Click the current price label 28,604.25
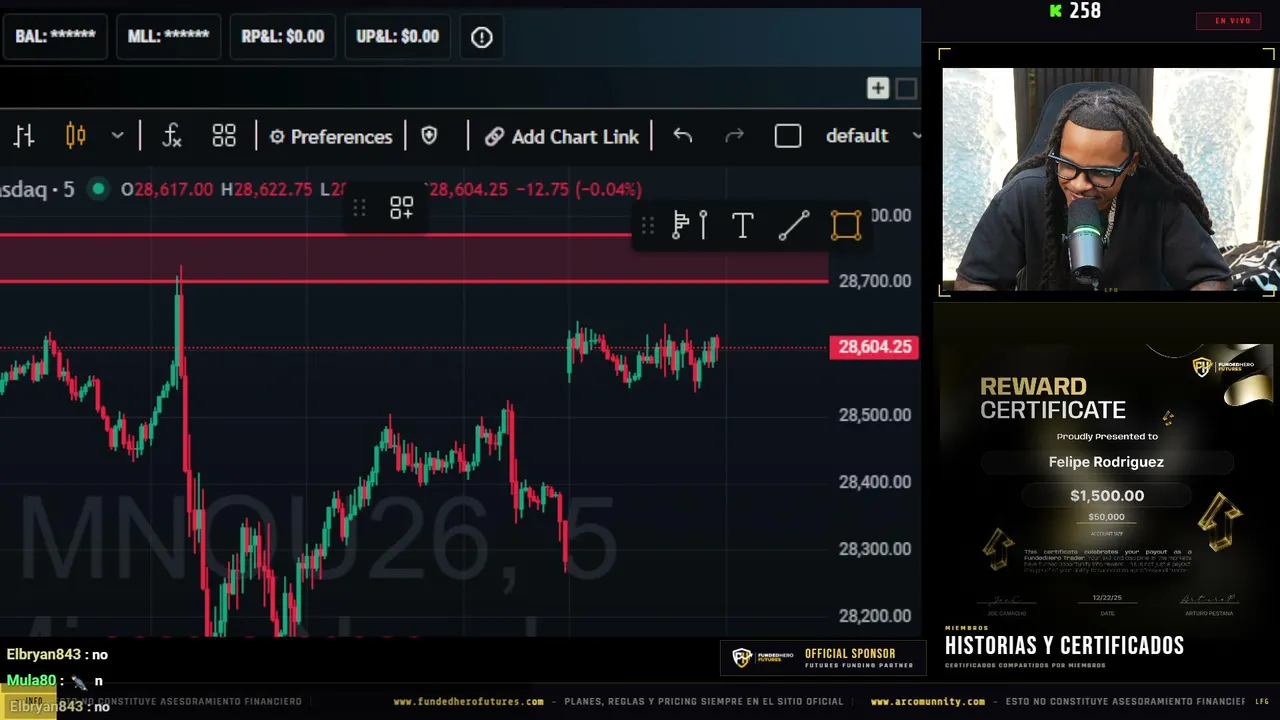Screen dimensions: 1280x720 point(875,347)
